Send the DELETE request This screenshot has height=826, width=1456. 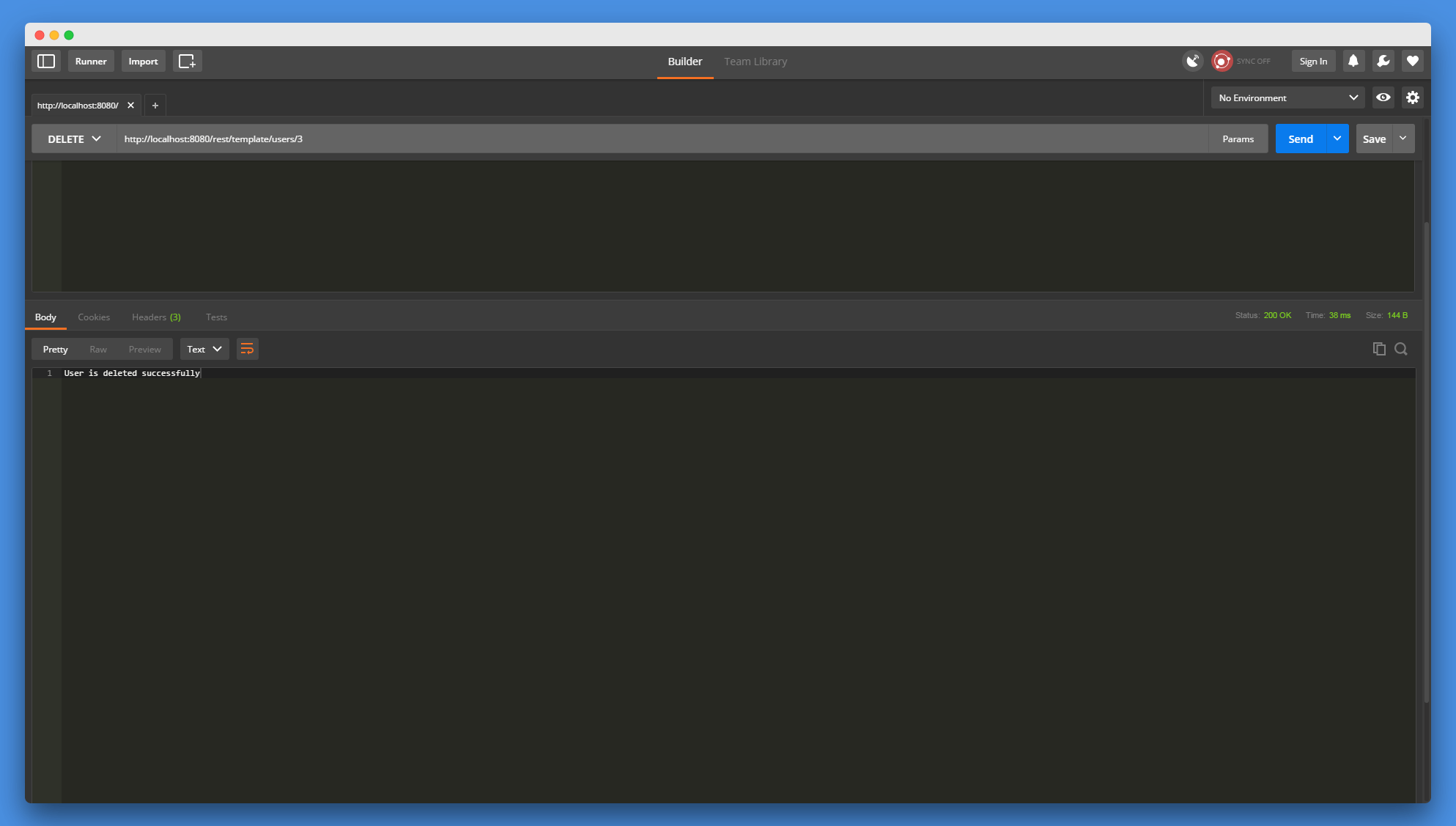pos(1301,139)
